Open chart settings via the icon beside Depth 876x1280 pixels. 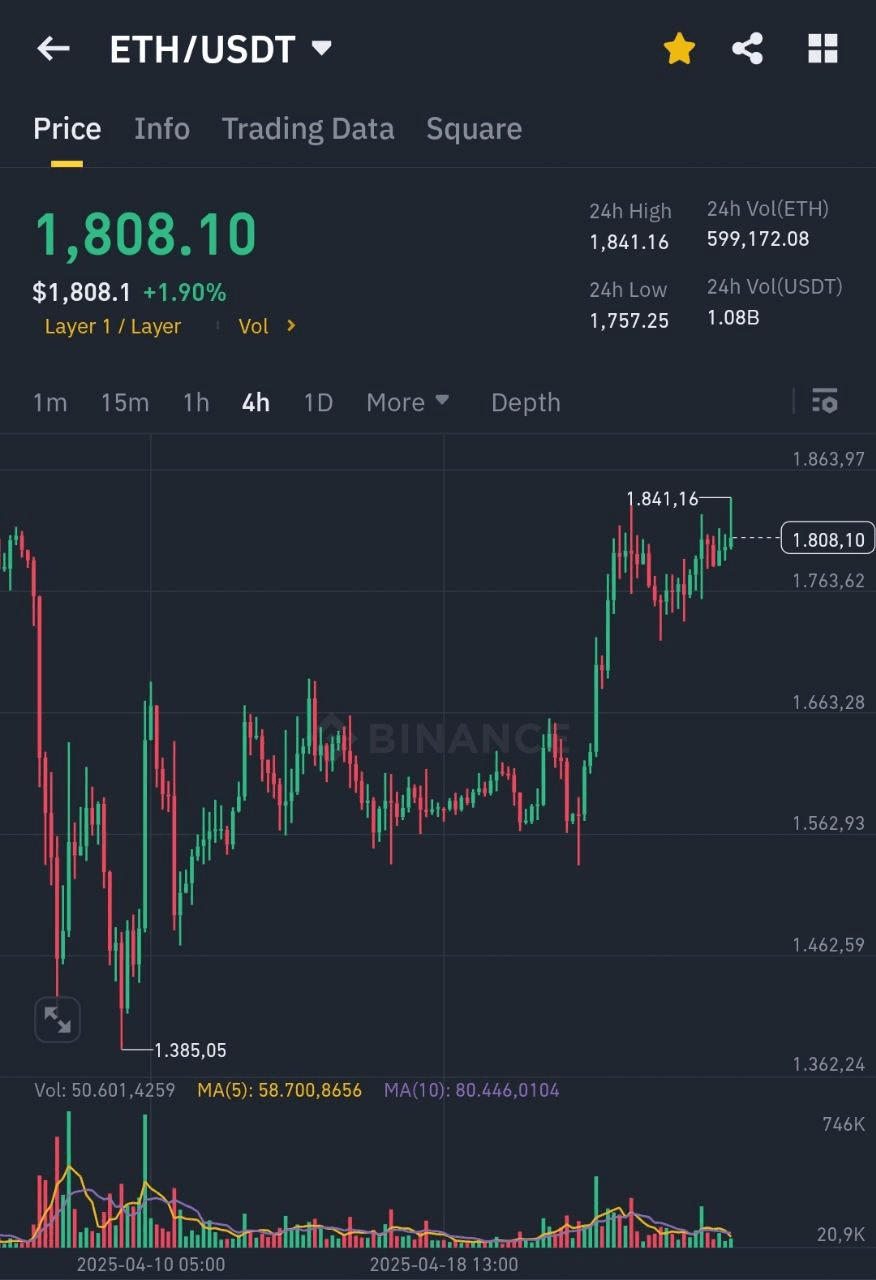824,401
